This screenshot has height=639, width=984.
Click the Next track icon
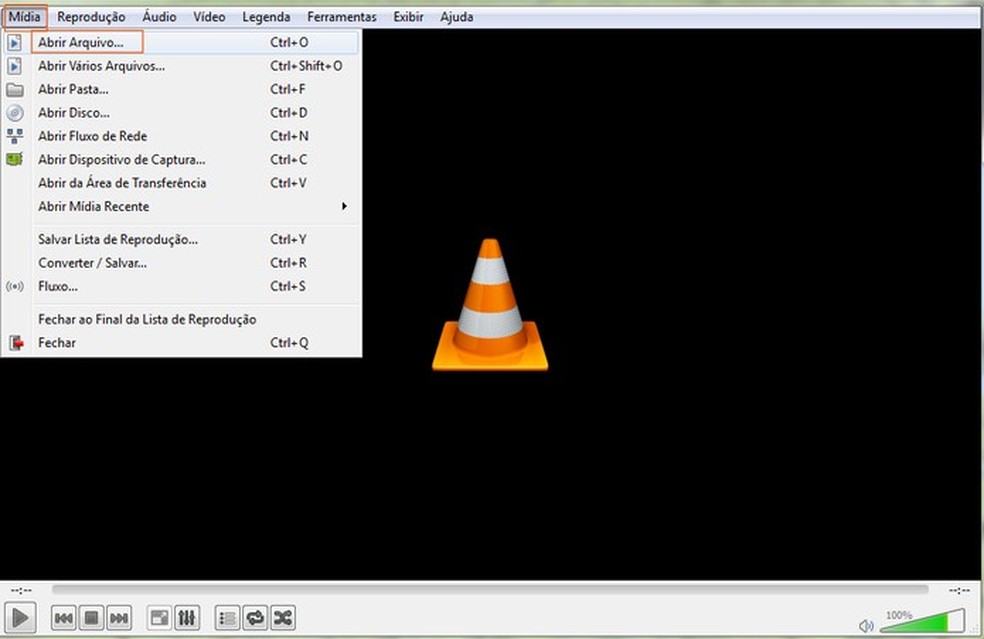[x=118, y=617]
